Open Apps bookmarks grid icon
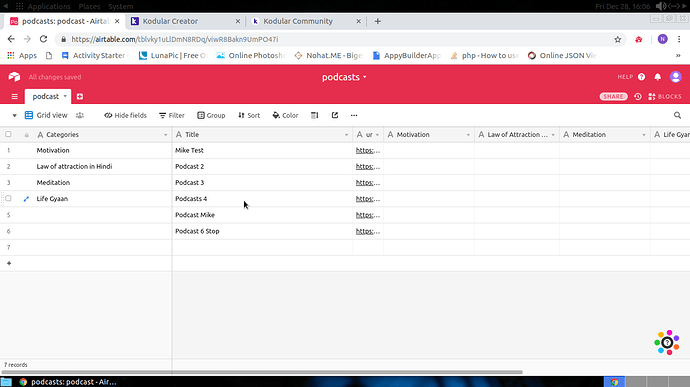 coord(11,55)
